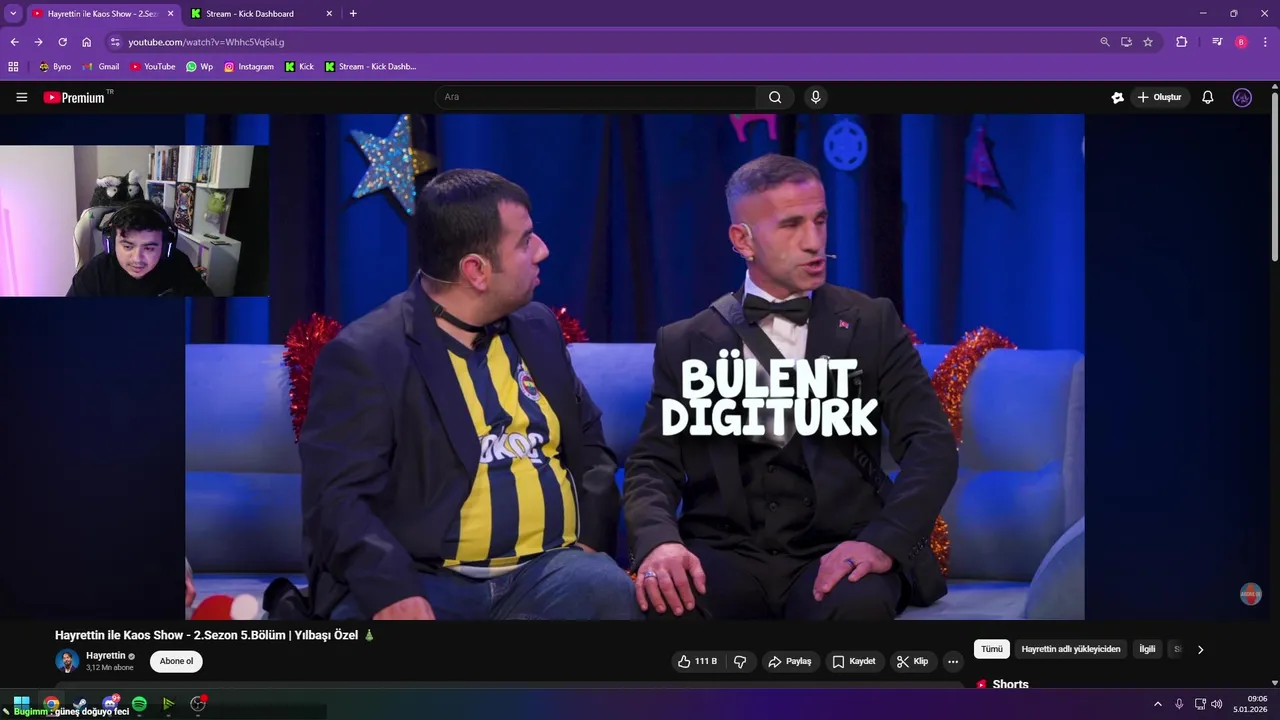1280x720 pixels.
Task: Close the Hayrettin ile Kaos Show tab
Action: (x=170, y=14)
